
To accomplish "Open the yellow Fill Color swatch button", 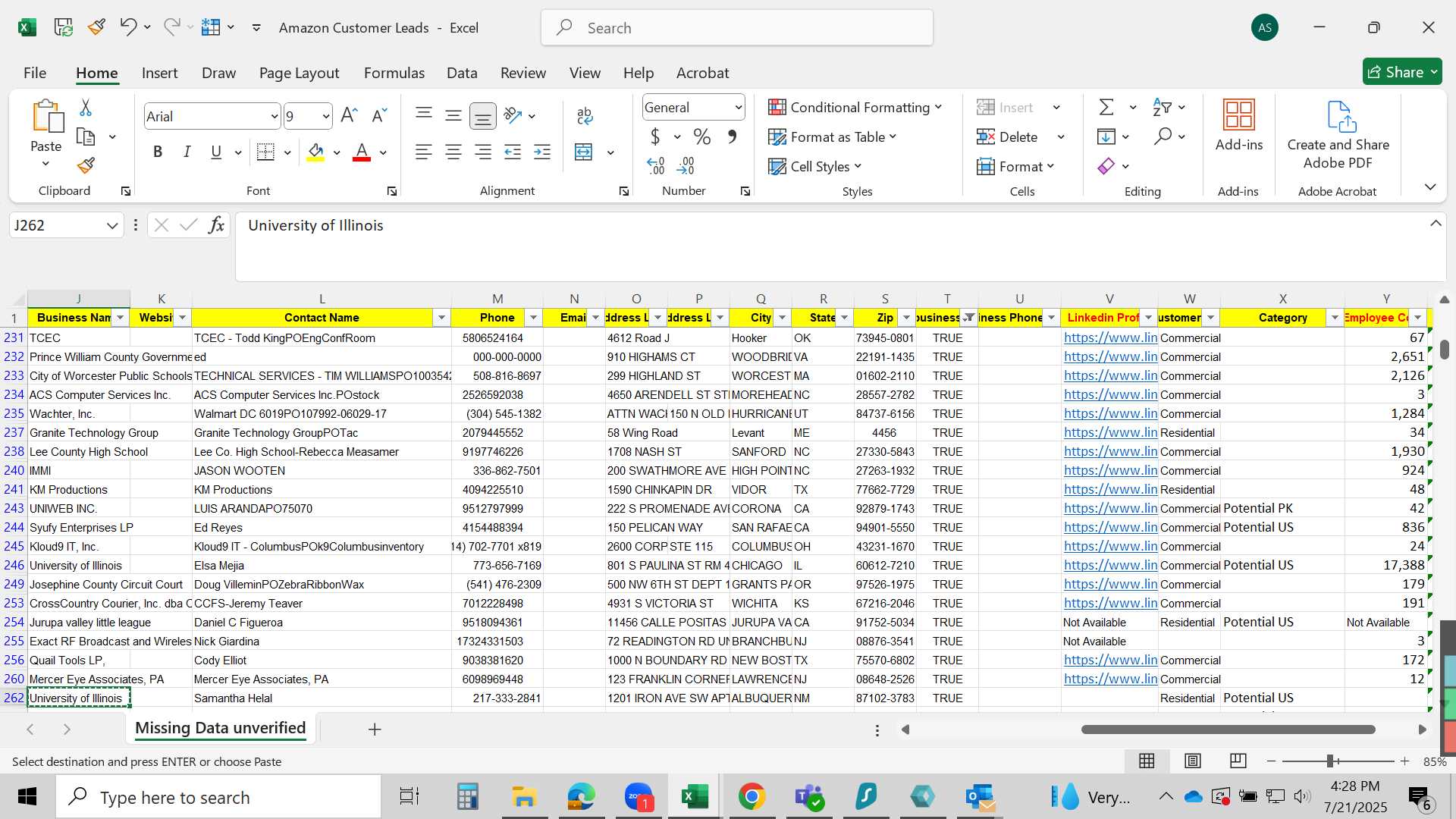I will 315,152.
